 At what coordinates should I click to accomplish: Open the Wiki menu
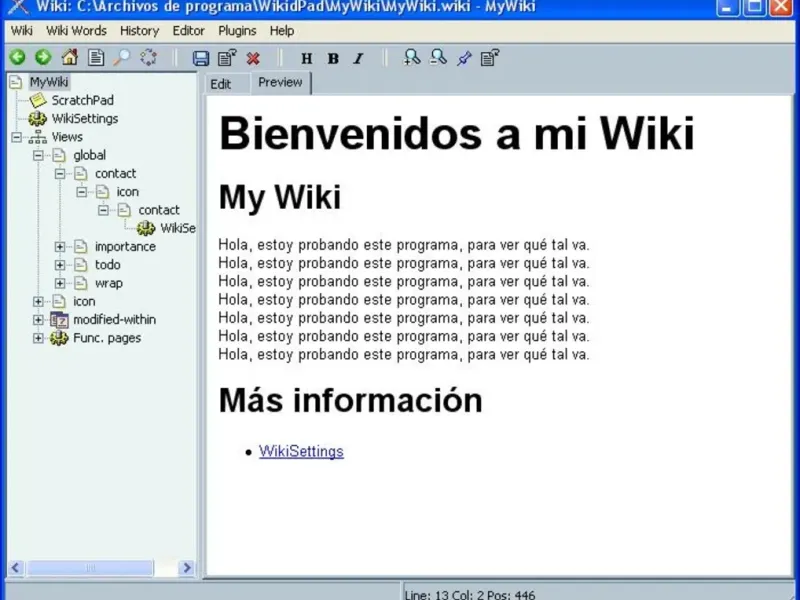[21, 31]
